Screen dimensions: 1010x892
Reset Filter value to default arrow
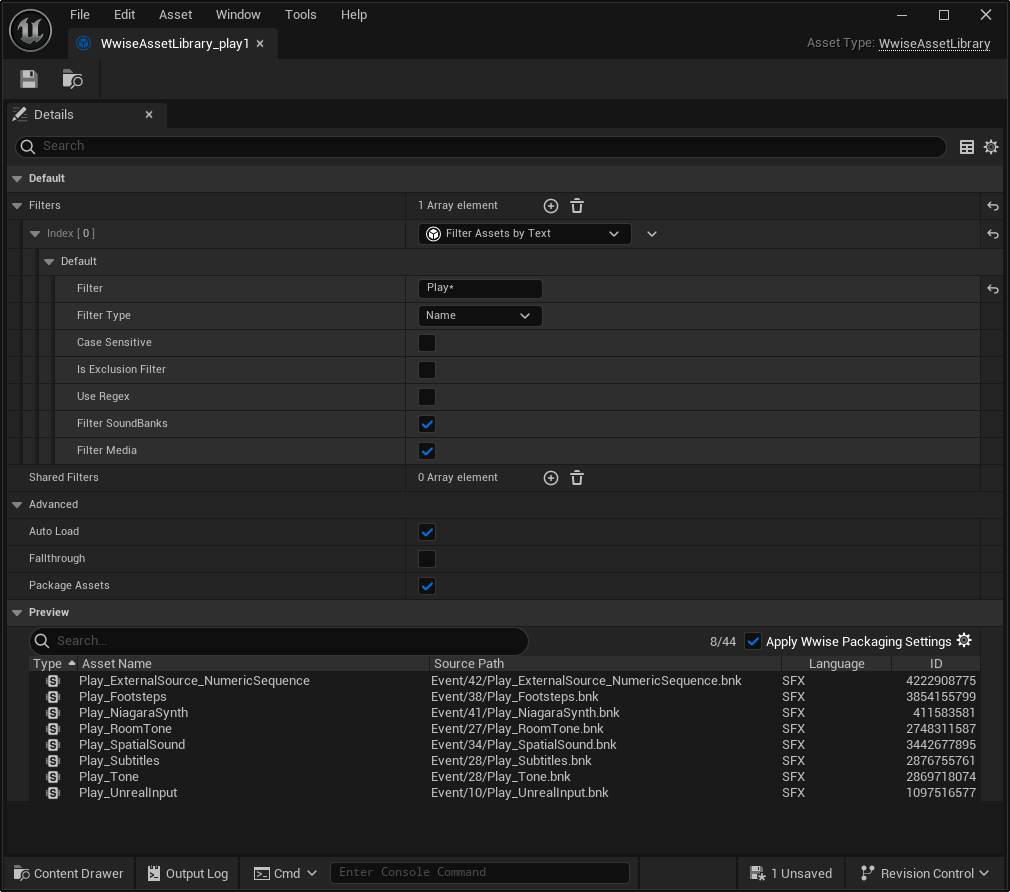[992, 289]
